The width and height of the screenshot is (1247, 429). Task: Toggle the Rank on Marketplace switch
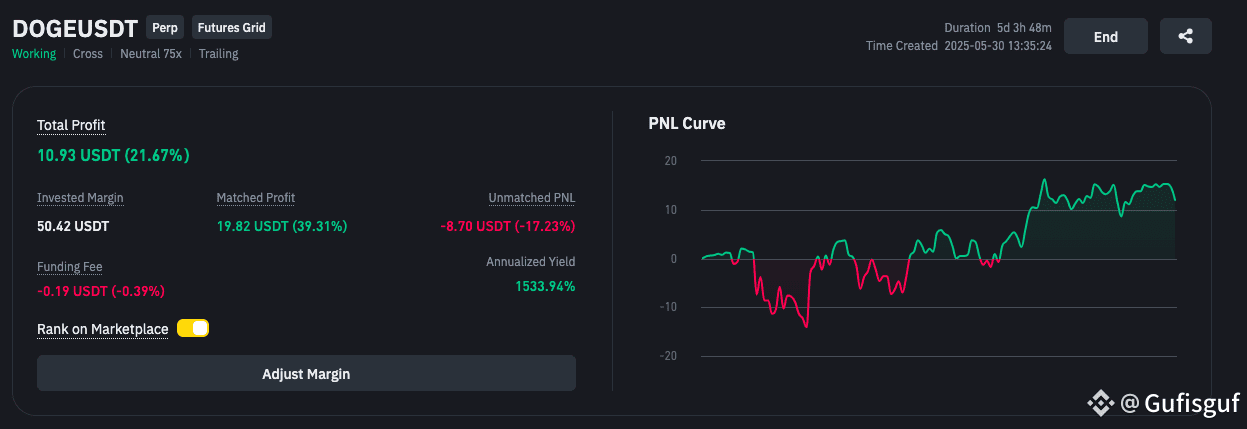pyautogui.click(x=193, y=328)
